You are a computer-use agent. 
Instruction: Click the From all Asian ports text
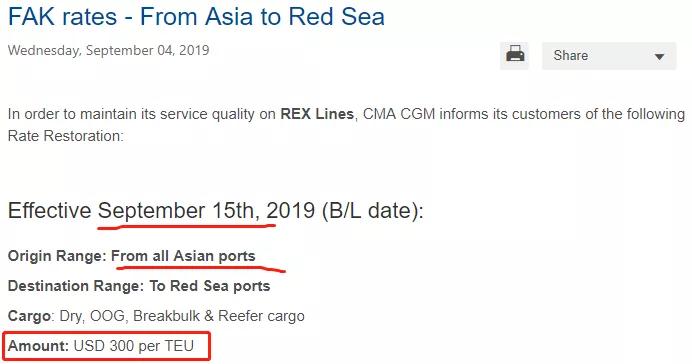coord(183,256)
